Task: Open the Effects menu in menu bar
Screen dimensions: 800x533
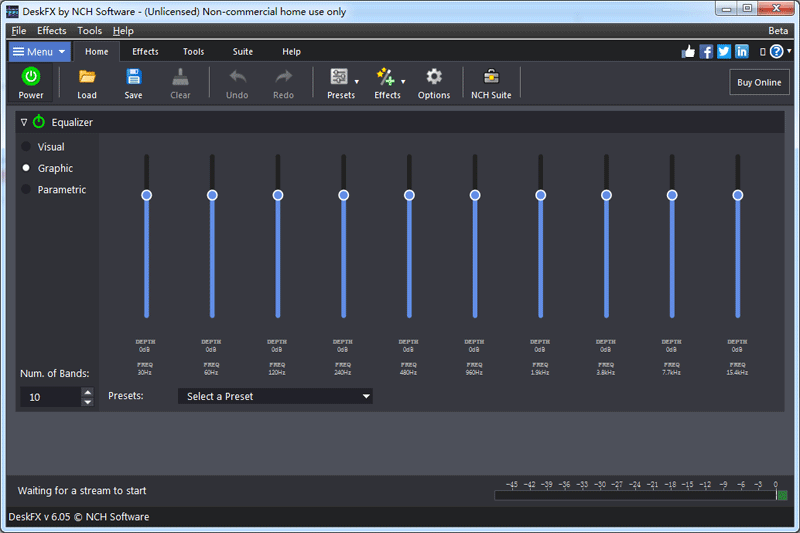Action: (52, 31)
